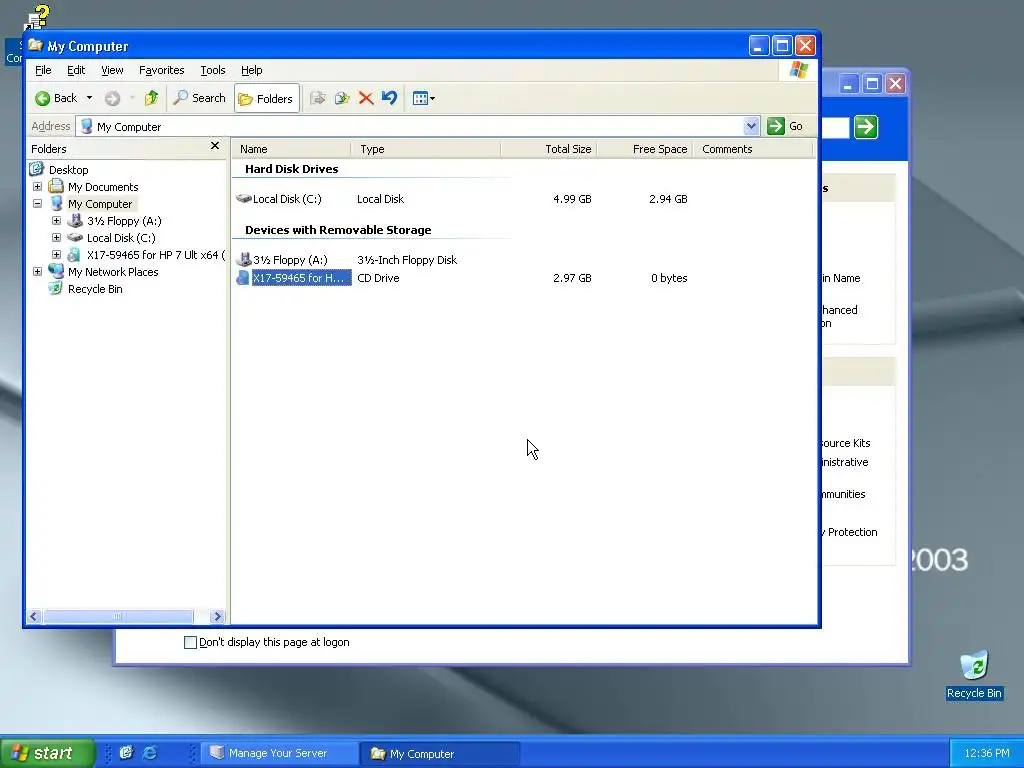Viewport: 1024px width, 768px height.
Task: Open the Views dropdown button
Action: pyautogui.click(x=424, y=99)
